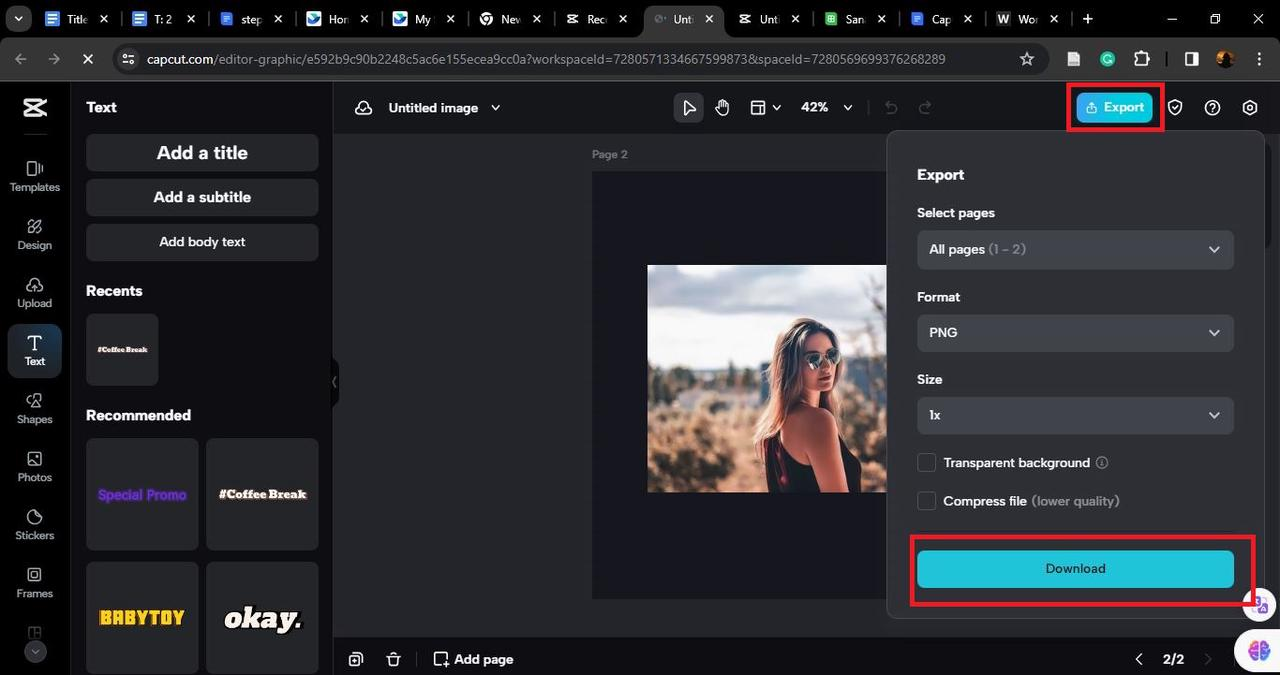
Task: Add a subtitle text
Action: (x=202, y=197)
